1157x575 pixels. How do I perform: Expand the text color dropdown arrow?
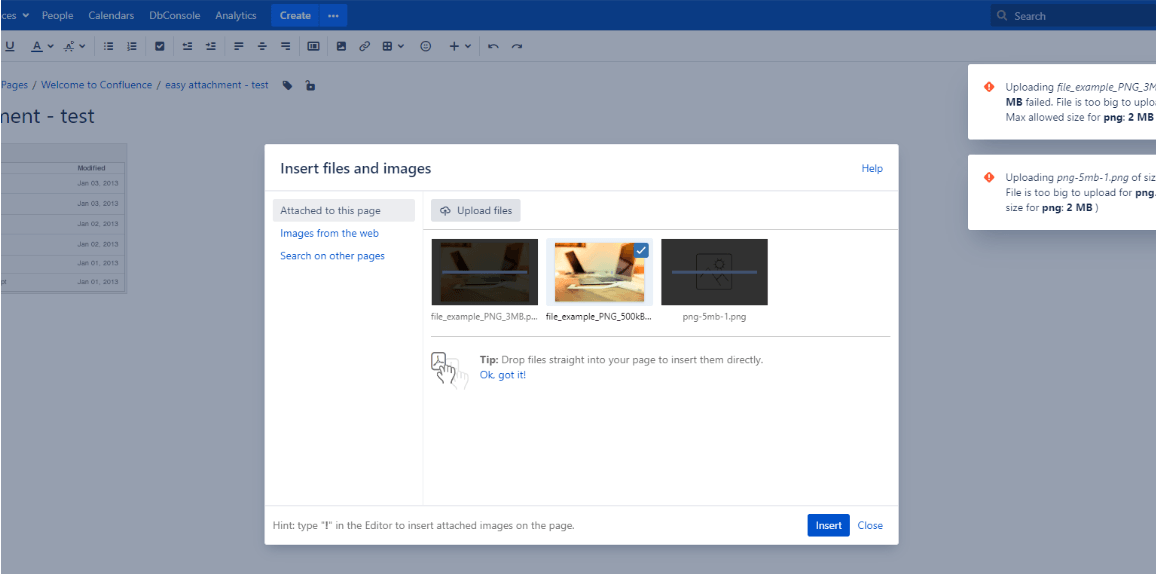49,46
